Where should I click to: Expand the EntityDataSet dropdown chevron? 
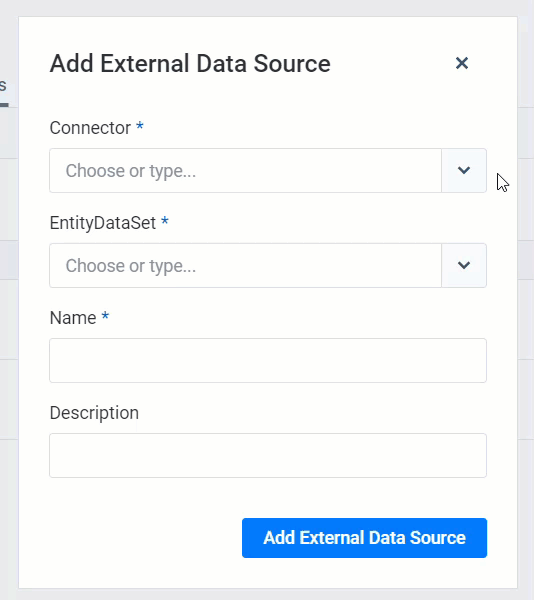pyautogui.click(x=464, y=266)
